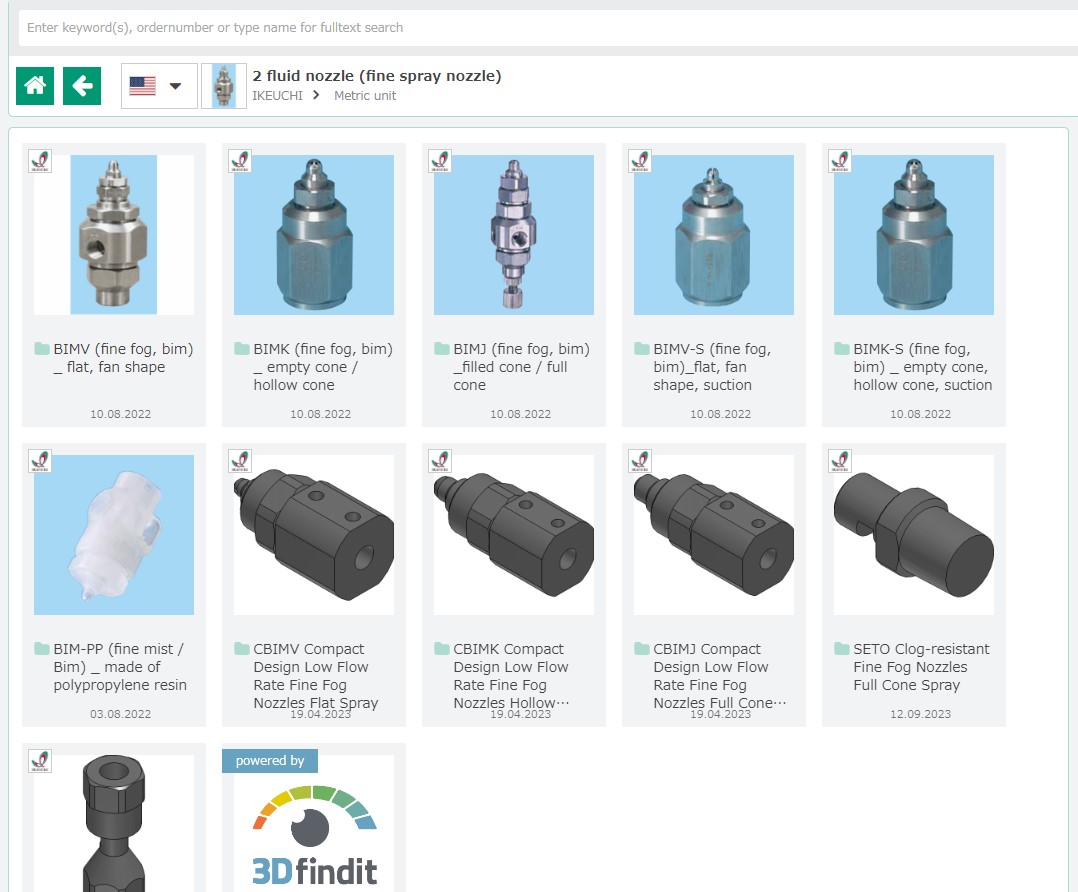Viewport: 1078px width, 892px height.
Task: Click the nozzle catalog thumbnail in header
Action: pyautogui.click(x=223, y=86)
